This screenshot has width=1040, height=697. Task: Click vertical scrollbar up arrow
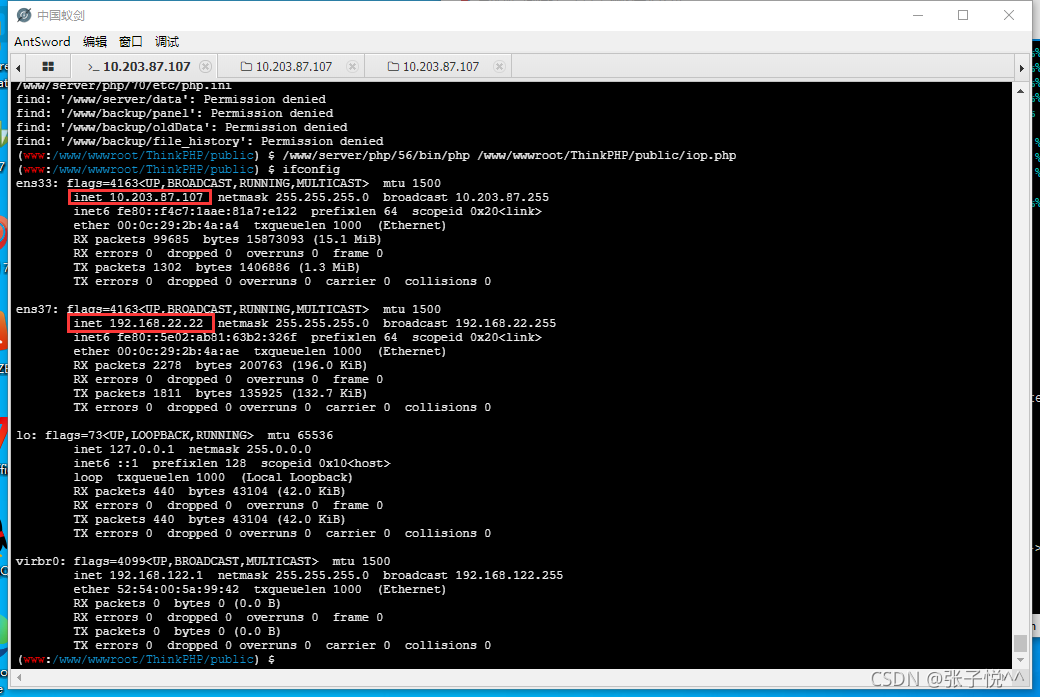click(1020, 90)
